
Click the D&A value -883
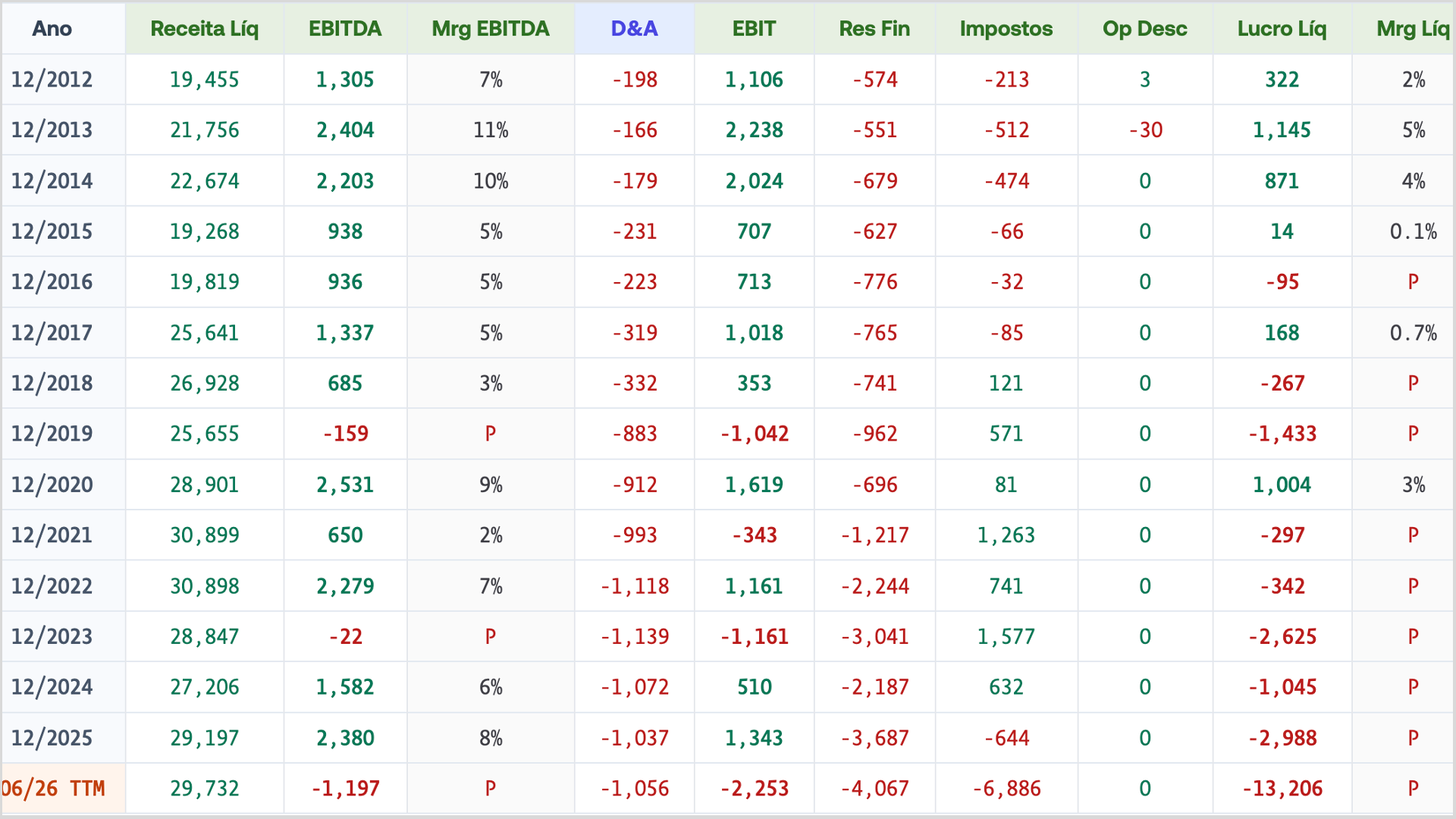(x=635, y=434)
